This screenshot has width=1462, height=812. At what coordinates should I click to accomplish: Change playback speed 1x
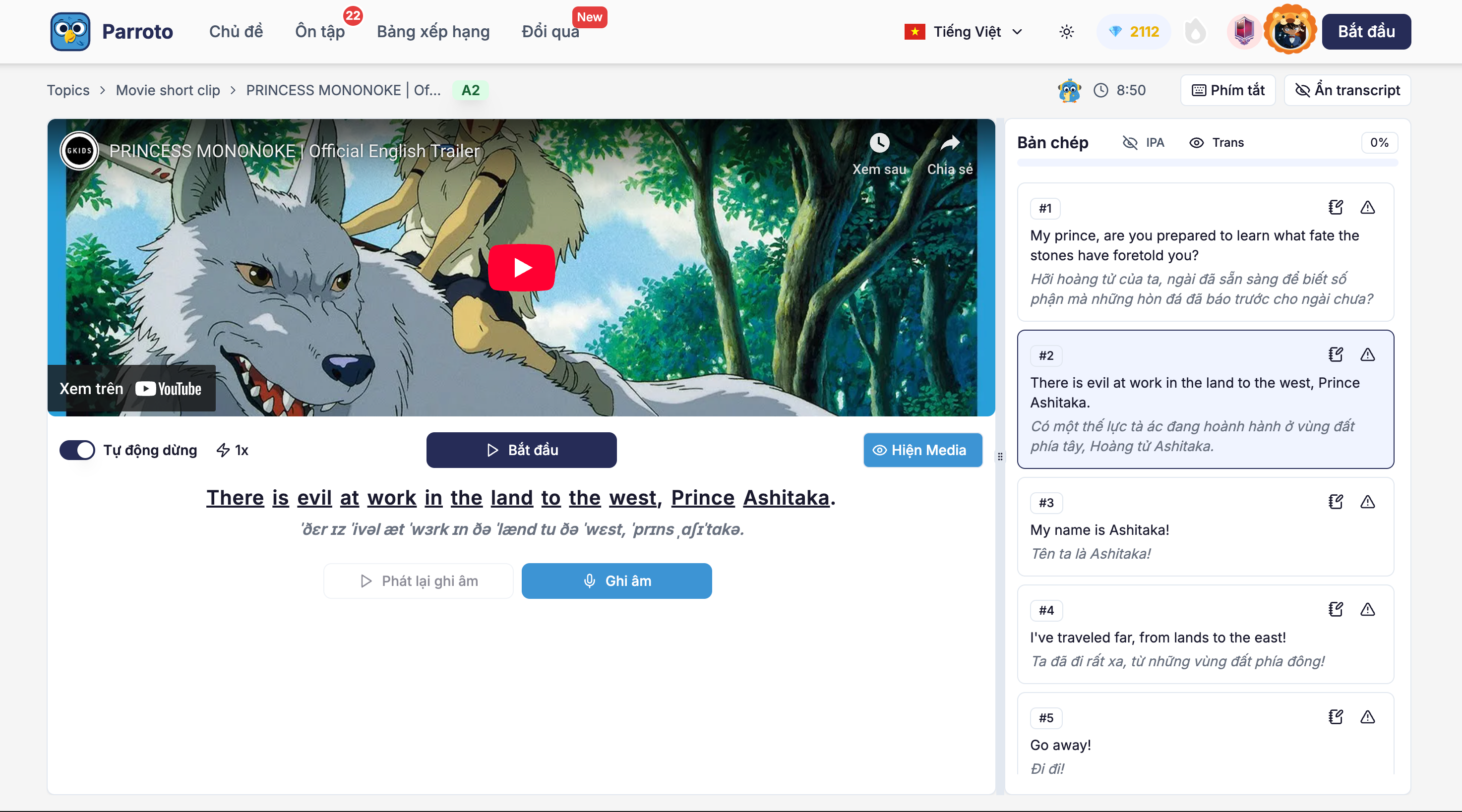click(233, 450)
